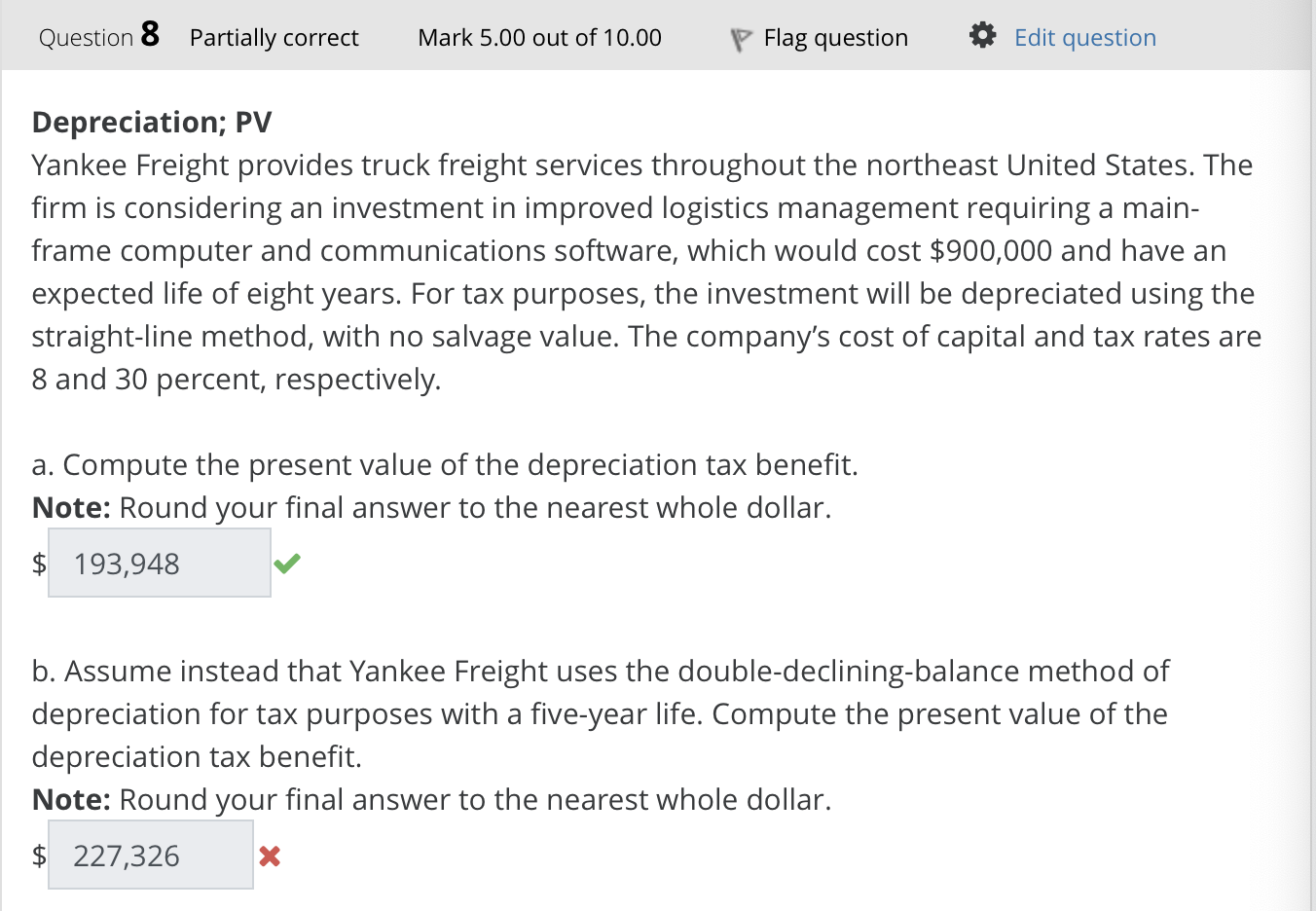
Task: Click the dollar sign before answer a
Action: tap(37, 563)
